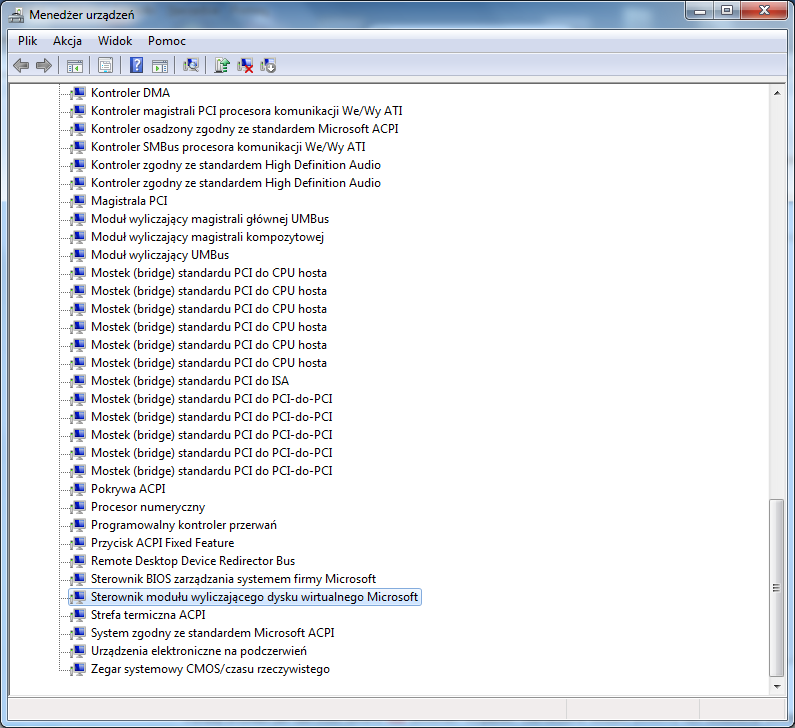Click the scrollbar up arrow
The height and width of the screenshot is (728, 795).
tap(777, 93)
